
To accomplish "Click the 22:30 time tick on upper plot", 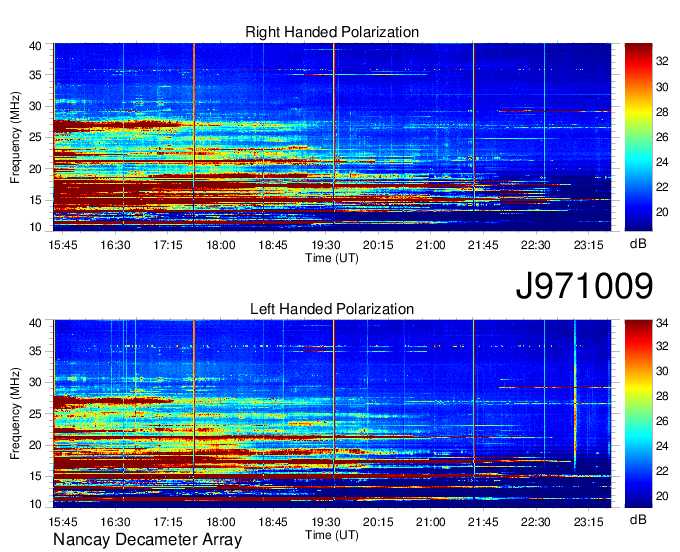I will tap(536, 245).
